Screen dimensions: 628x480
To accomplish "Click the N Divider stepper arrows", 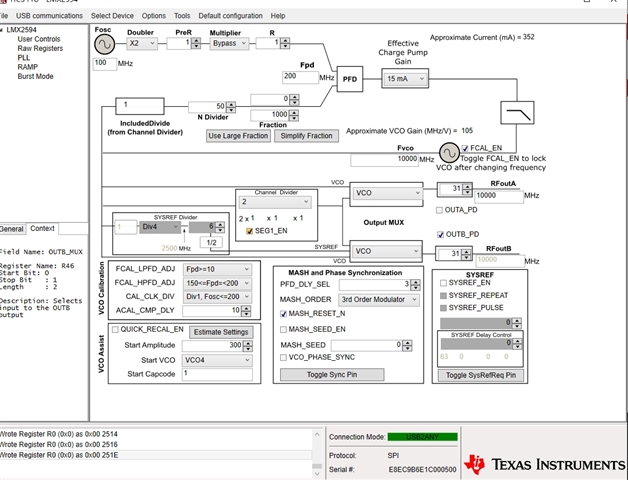I will (231, 107).
